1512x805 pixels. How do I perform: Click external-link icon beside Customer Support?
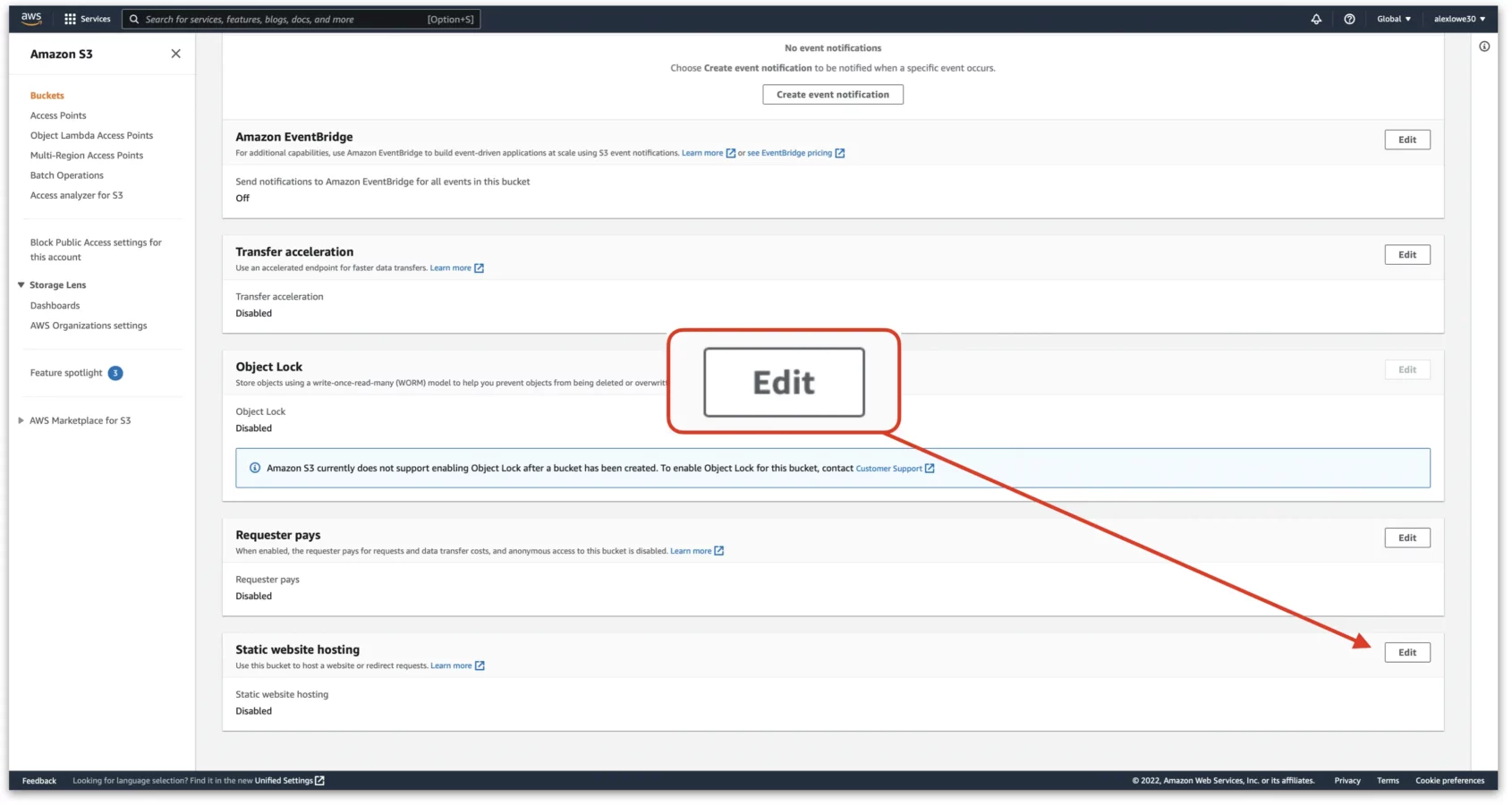[x=930, y=469]
